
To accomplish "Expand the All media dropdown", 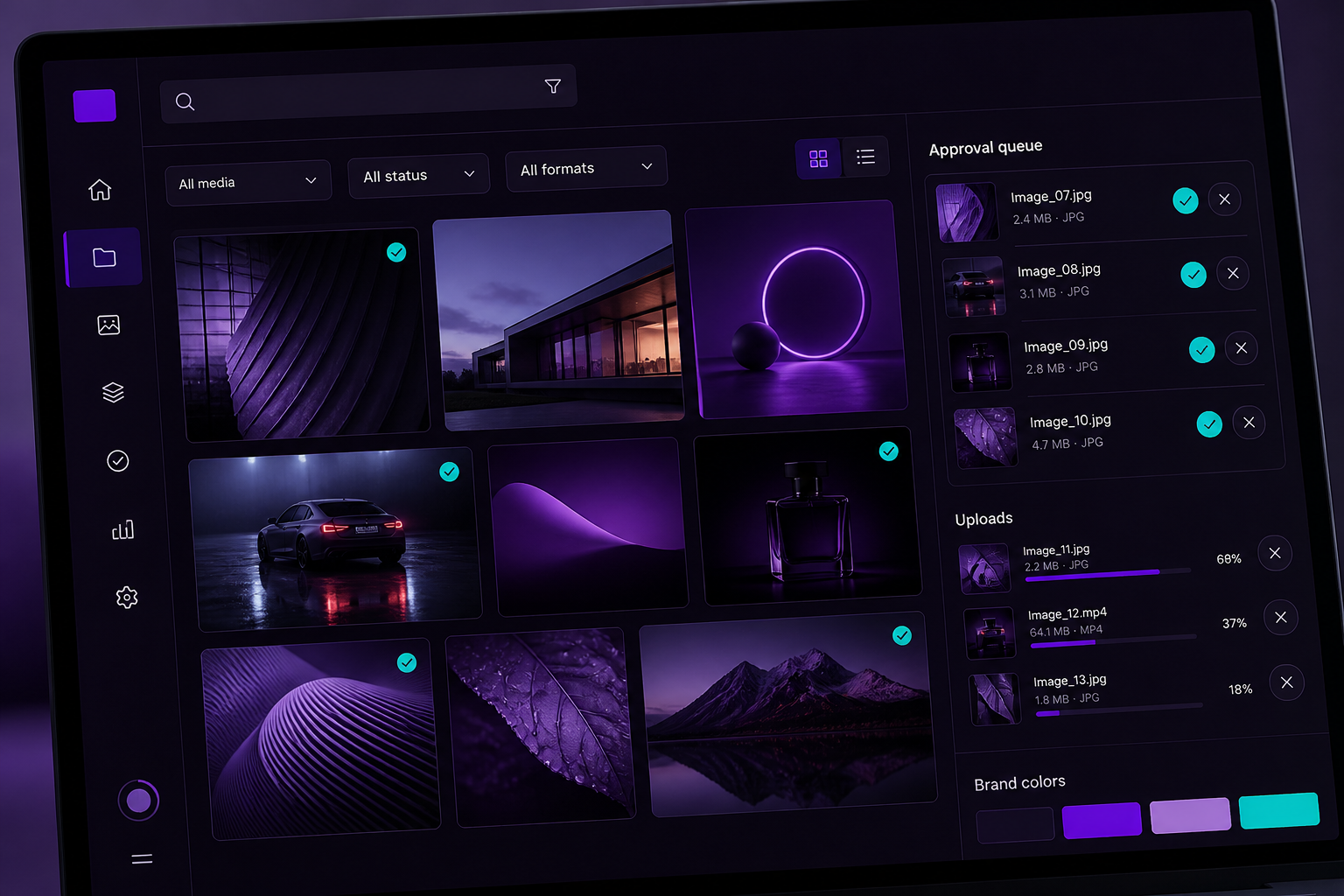I will 248,182.
